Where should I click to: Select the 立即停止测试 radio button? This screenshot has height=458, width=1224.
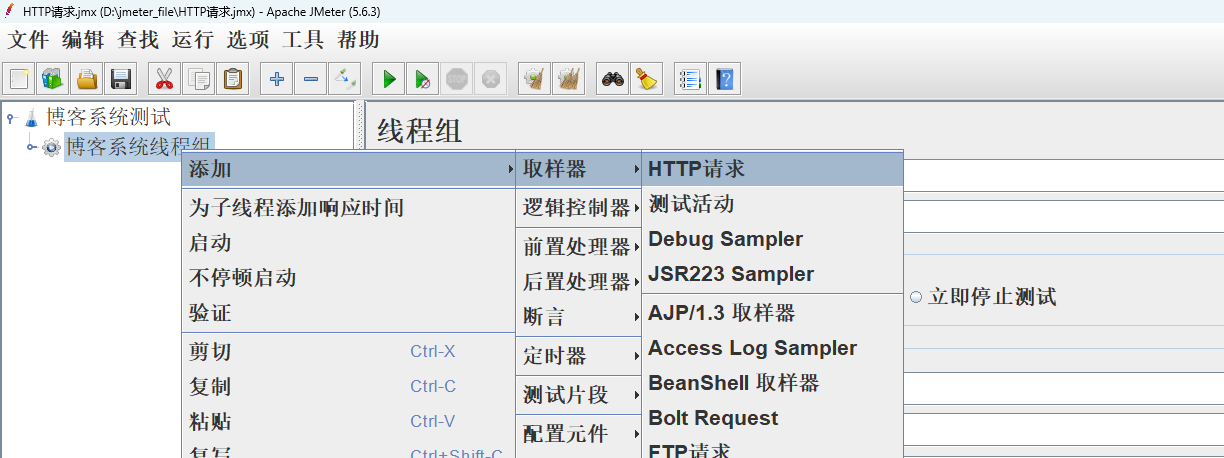(x=916, y=297)
